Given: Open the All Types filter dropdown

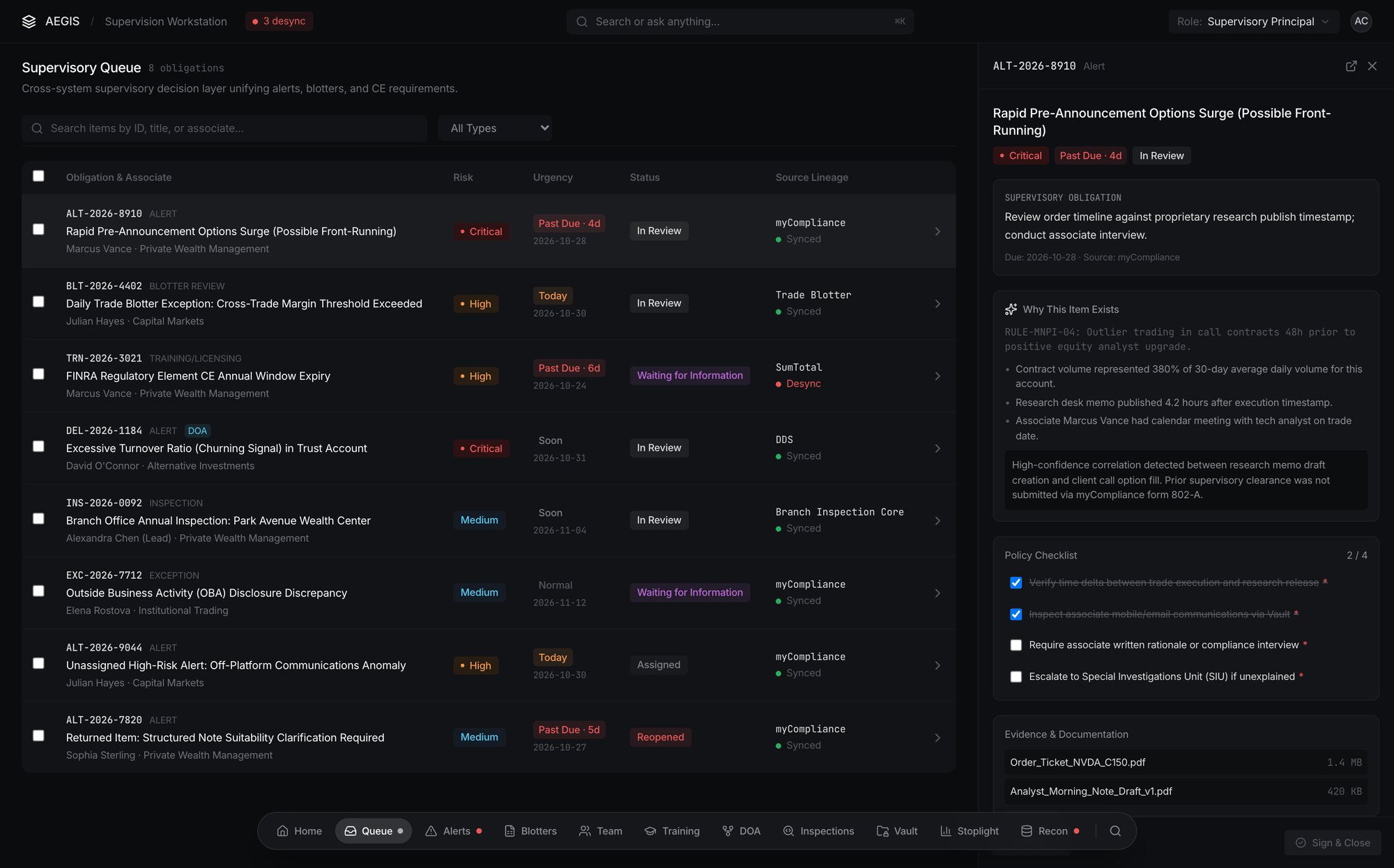Looking at the screenshot, I should [x=495, y=128].
